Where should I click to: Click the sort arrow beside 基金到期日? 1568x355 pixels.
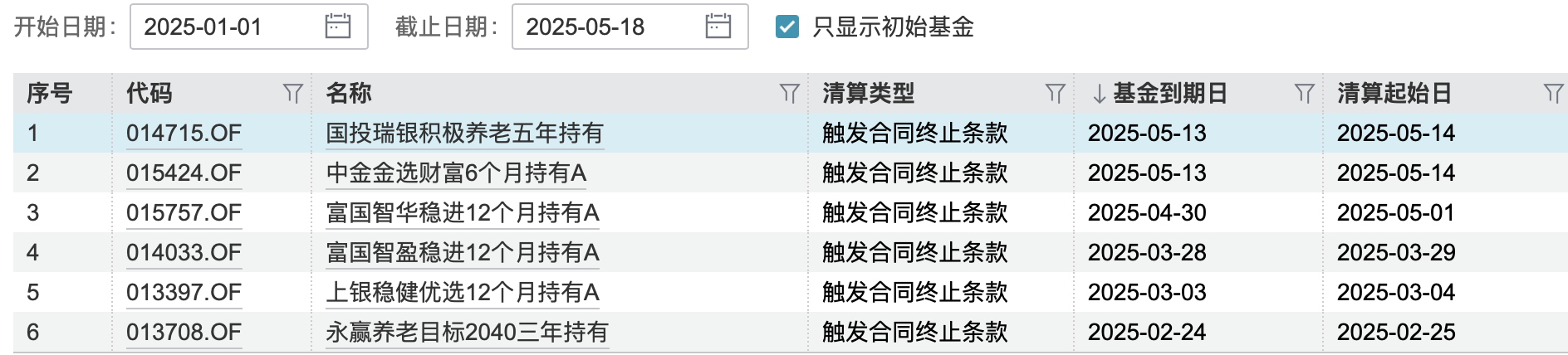coord(1099,94)
